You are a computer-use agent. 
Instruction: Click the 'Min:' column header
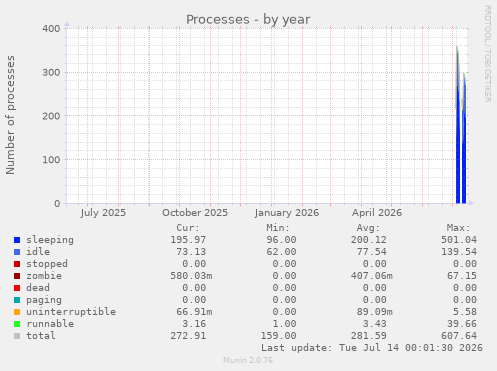click(x=278, y=228)
